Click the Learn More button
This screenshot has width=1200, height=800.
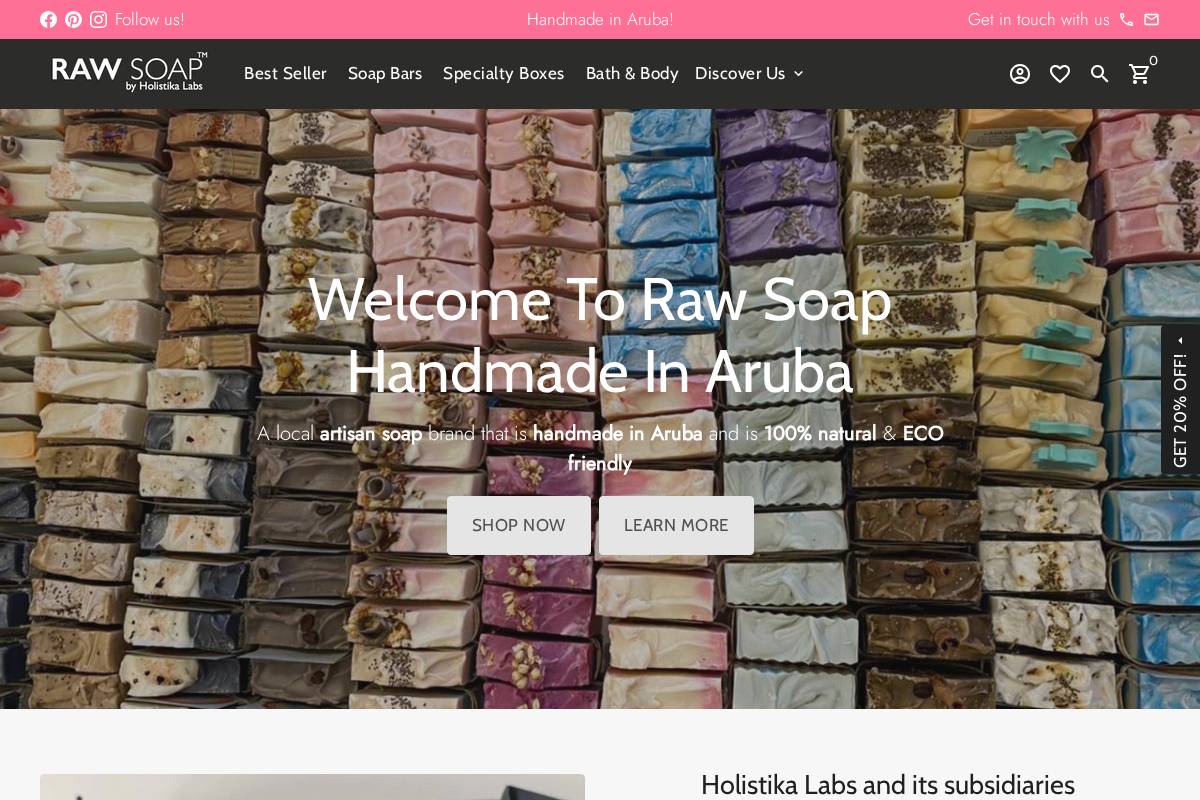[676, 525]
